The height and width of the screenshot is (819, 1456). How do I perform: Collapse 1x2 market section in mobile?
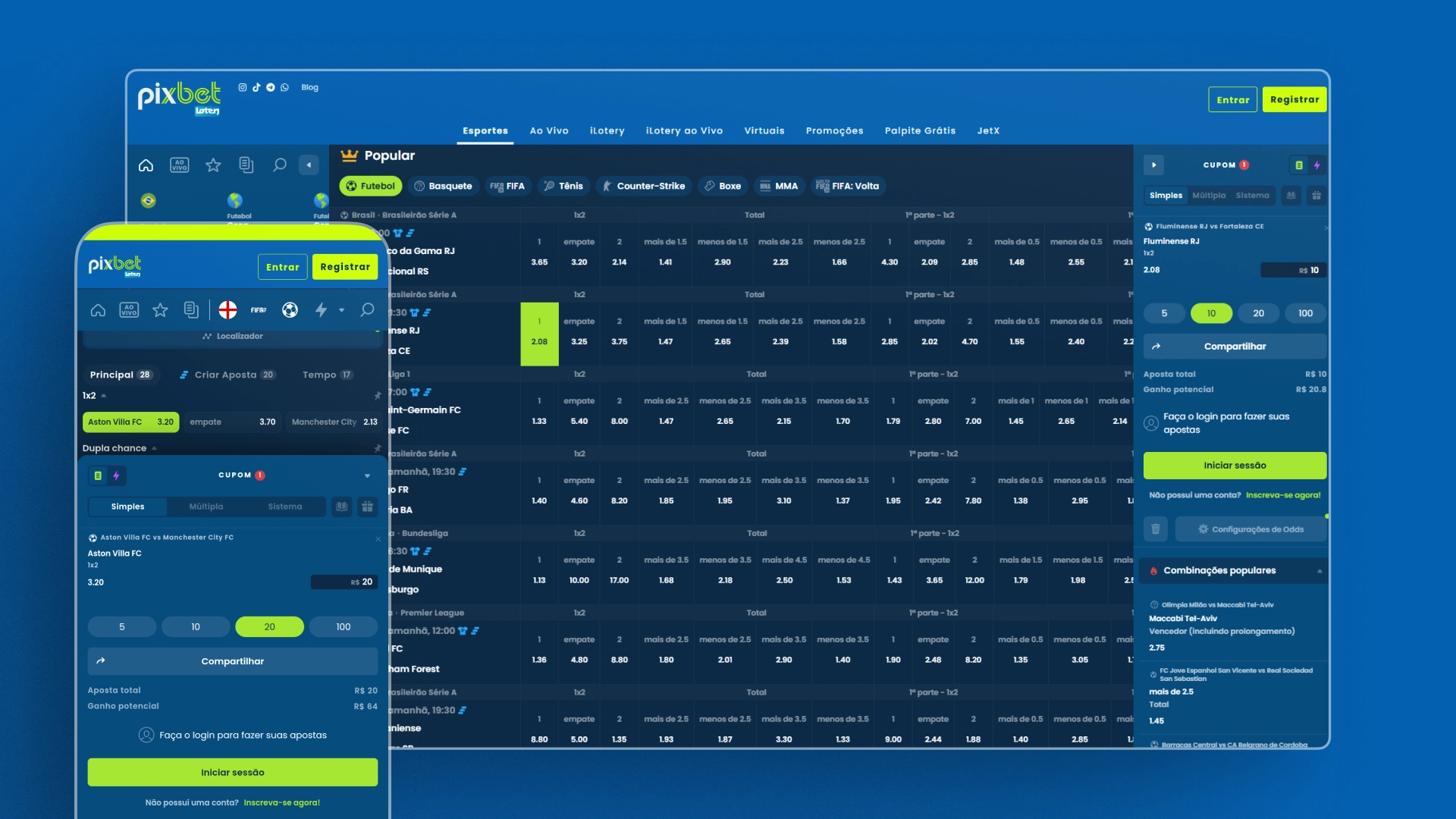103,396
